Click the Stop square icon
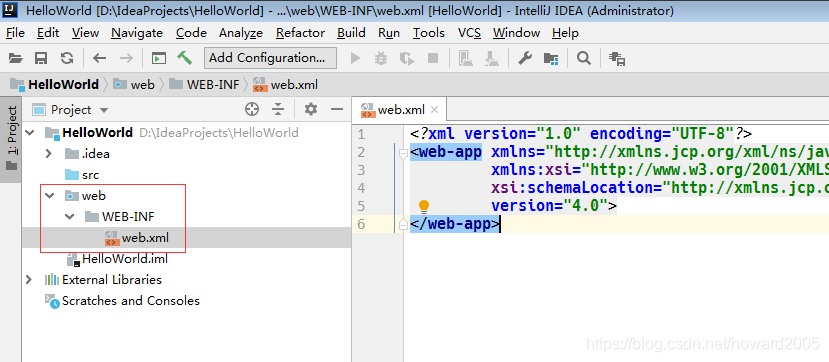This screenshot has height=362, width=829. coord(433,59)
